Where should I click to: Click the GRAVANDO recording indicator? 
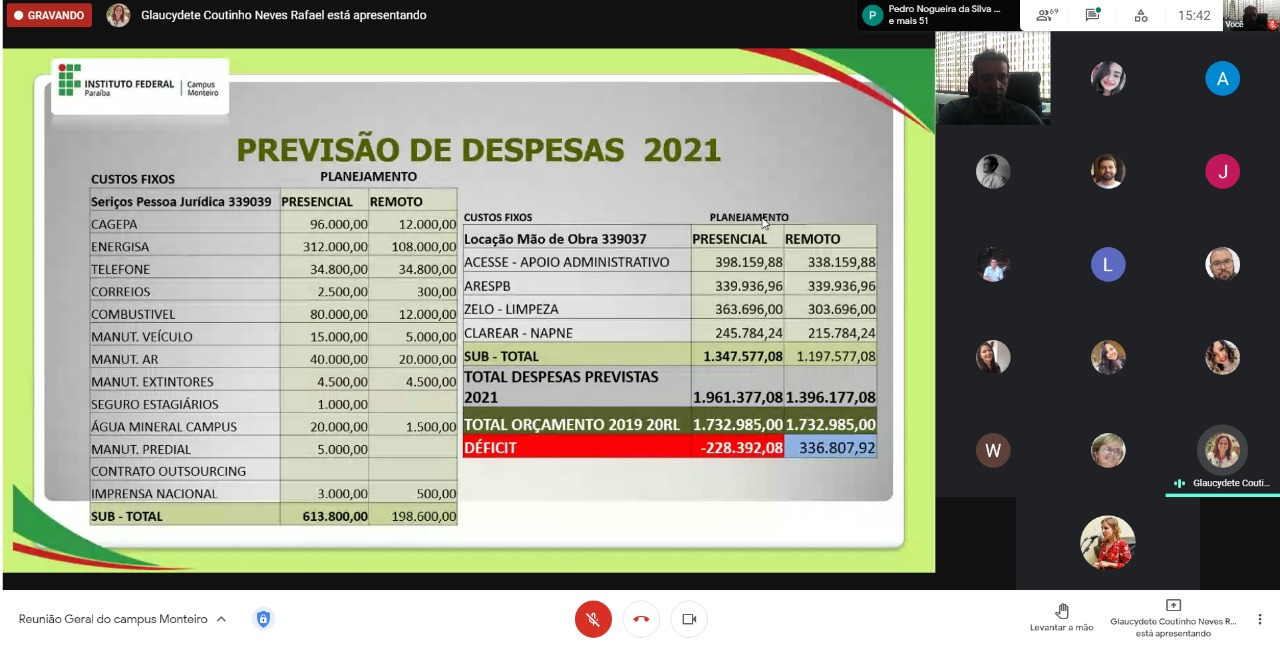[49, 15]
